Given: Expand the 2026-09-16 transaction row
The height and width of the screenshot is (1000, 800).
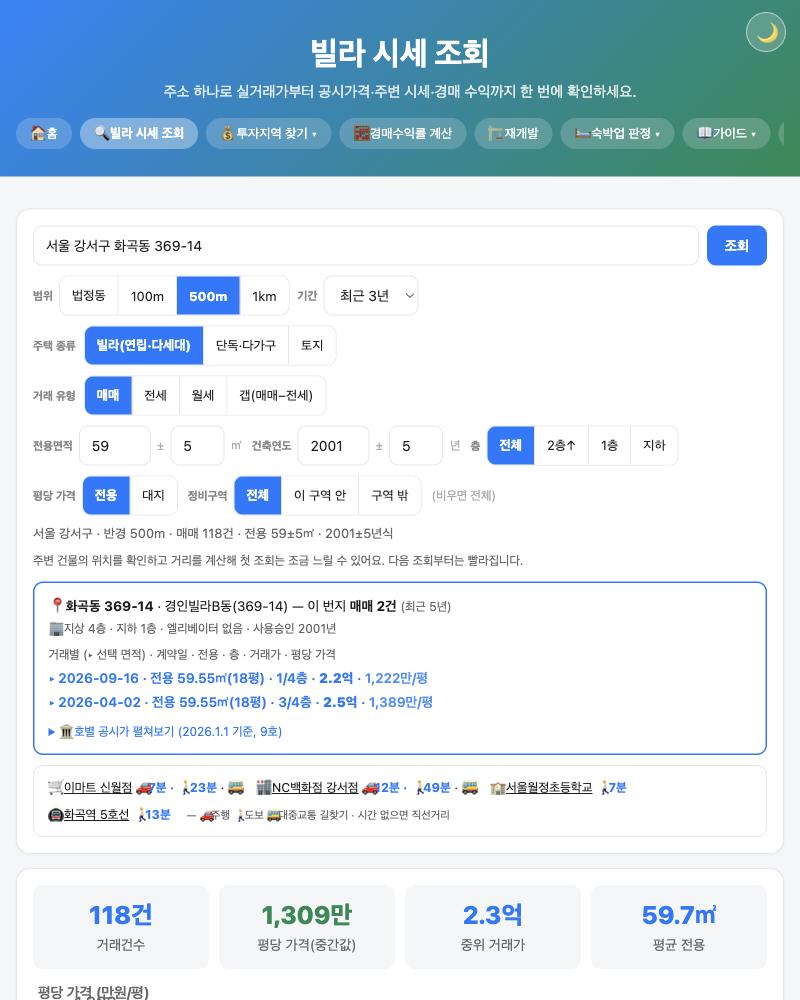Looking at the screenshot, I should pyautogui.click(x=239, y=678).
